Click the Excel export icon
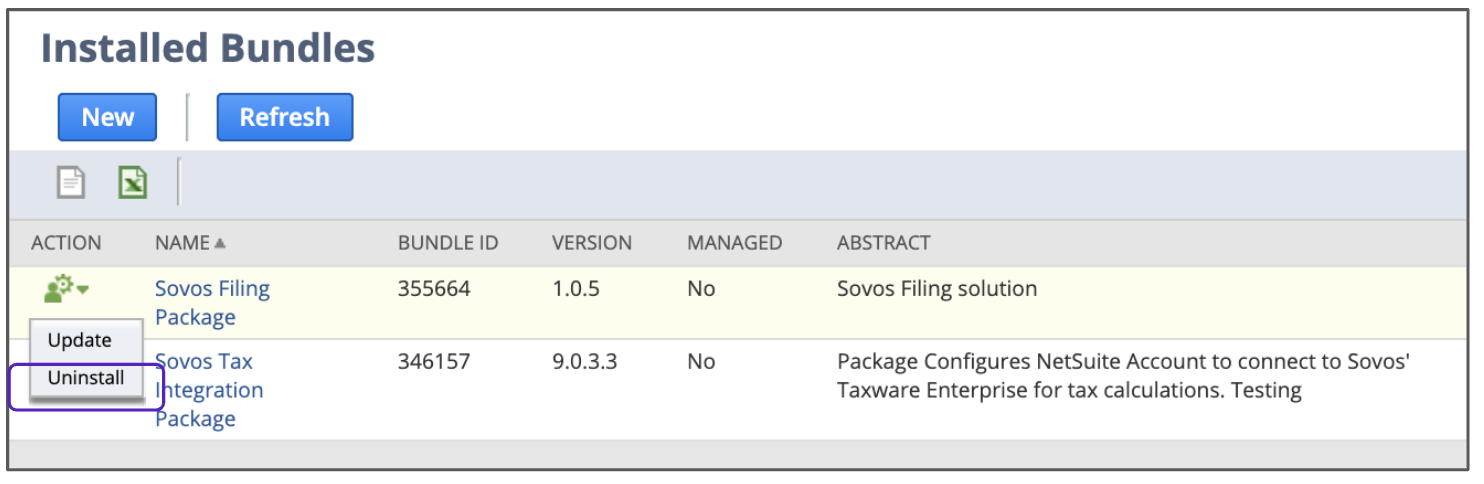The height and width of the screenshot is (484, 1484). pos(133,182)
